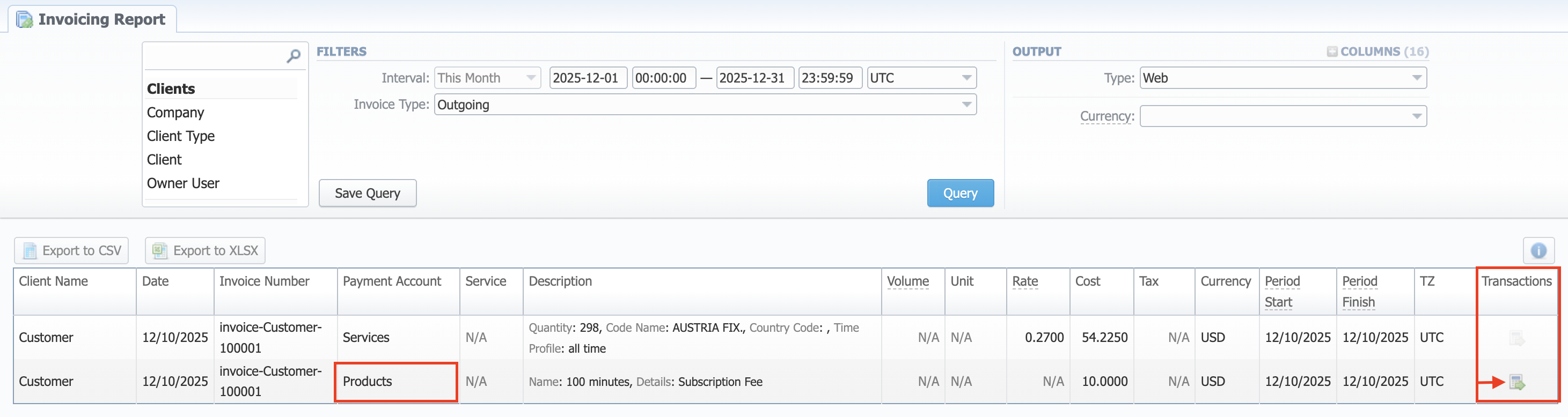Screen dimensions: 1568x417
Task: Select Client Type in the grouping list
Action: coord(181,136)
